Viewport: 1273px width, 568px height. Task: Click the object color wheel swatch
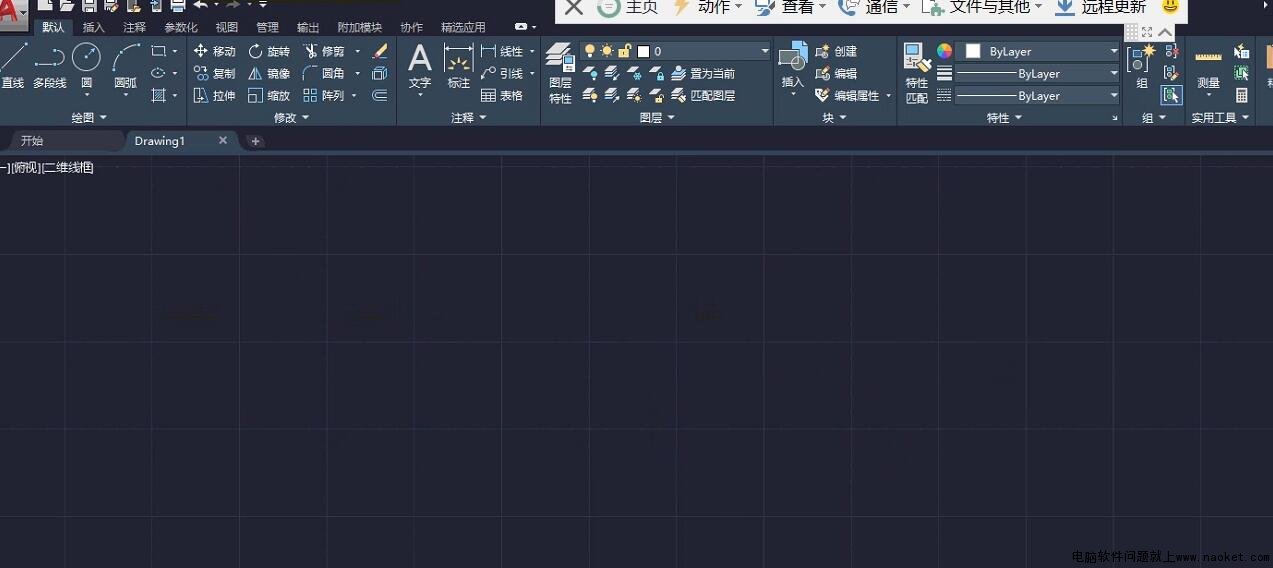click(x=944, y=51)
